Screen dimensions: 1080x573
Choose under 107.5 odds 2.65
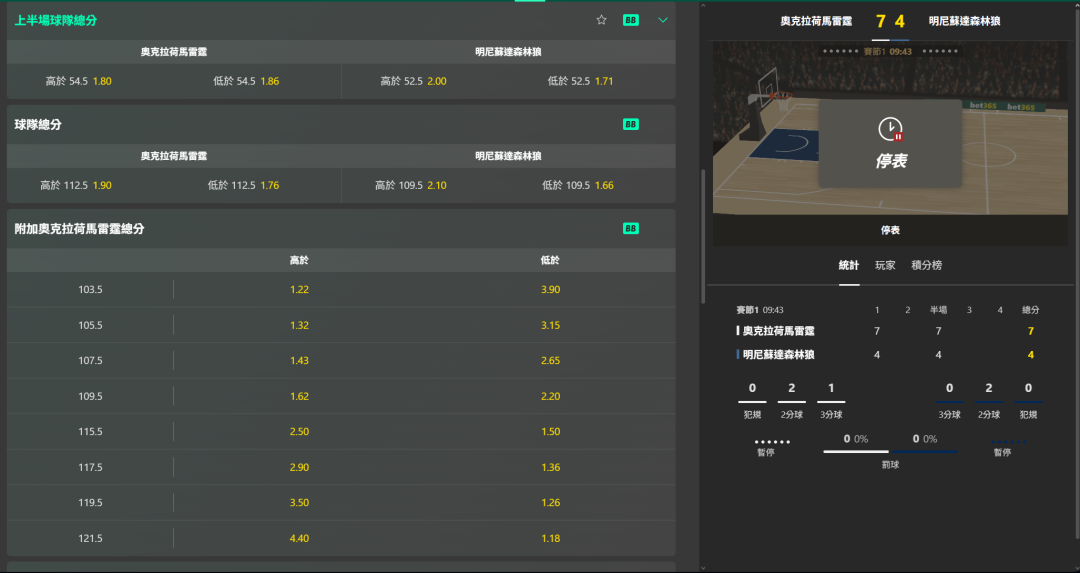550,360
